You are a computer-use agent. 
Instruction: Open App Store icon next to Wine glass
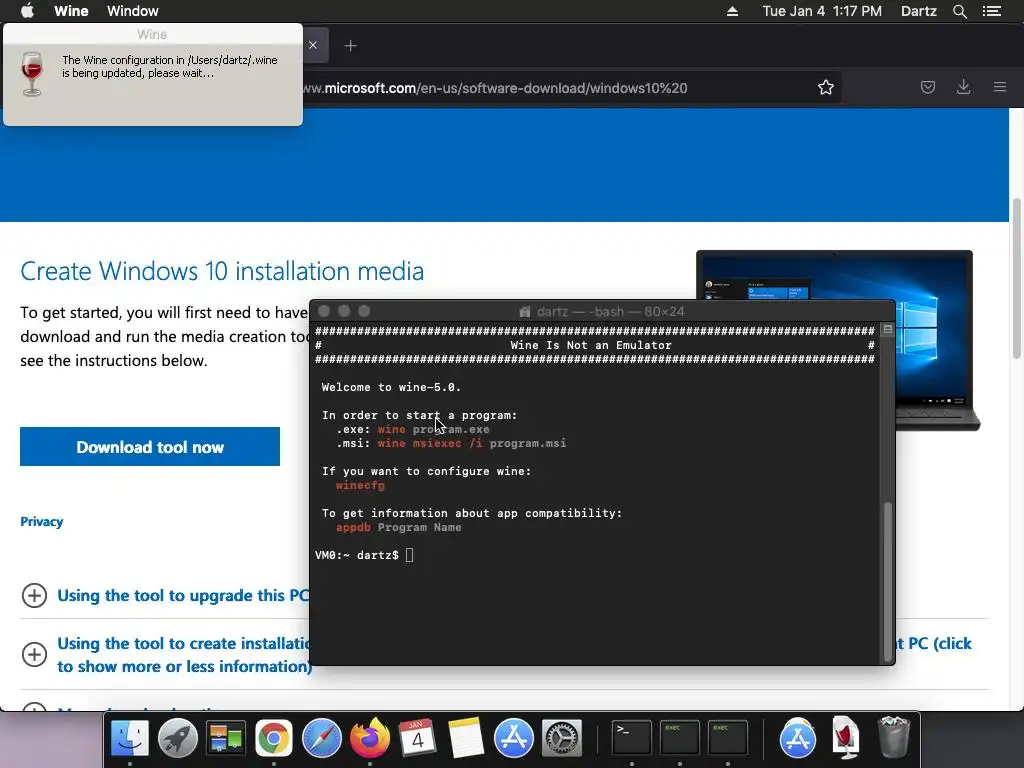pos(797,738)
